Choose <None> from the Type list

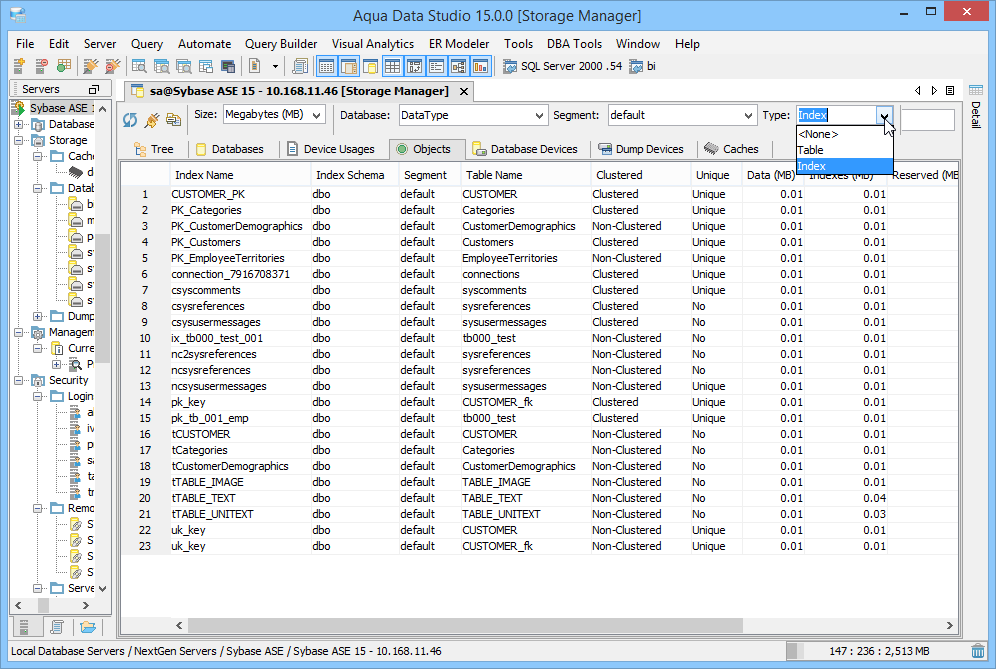844,134
